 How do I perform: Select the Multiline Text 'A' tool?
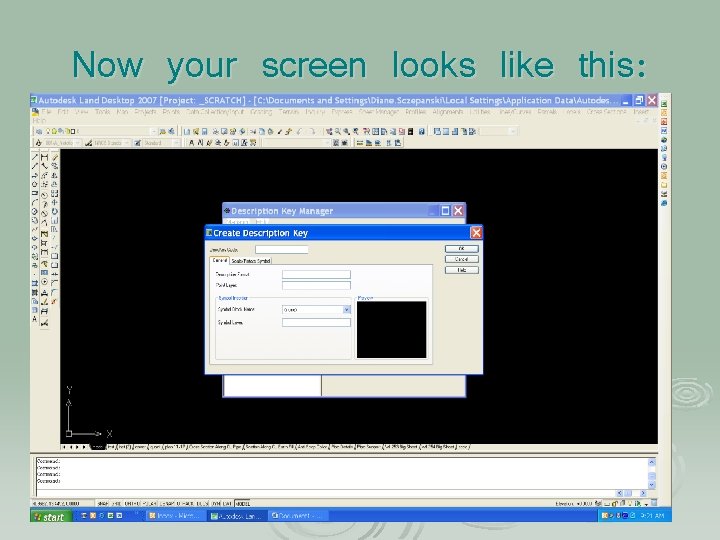[x=35, y=319]
